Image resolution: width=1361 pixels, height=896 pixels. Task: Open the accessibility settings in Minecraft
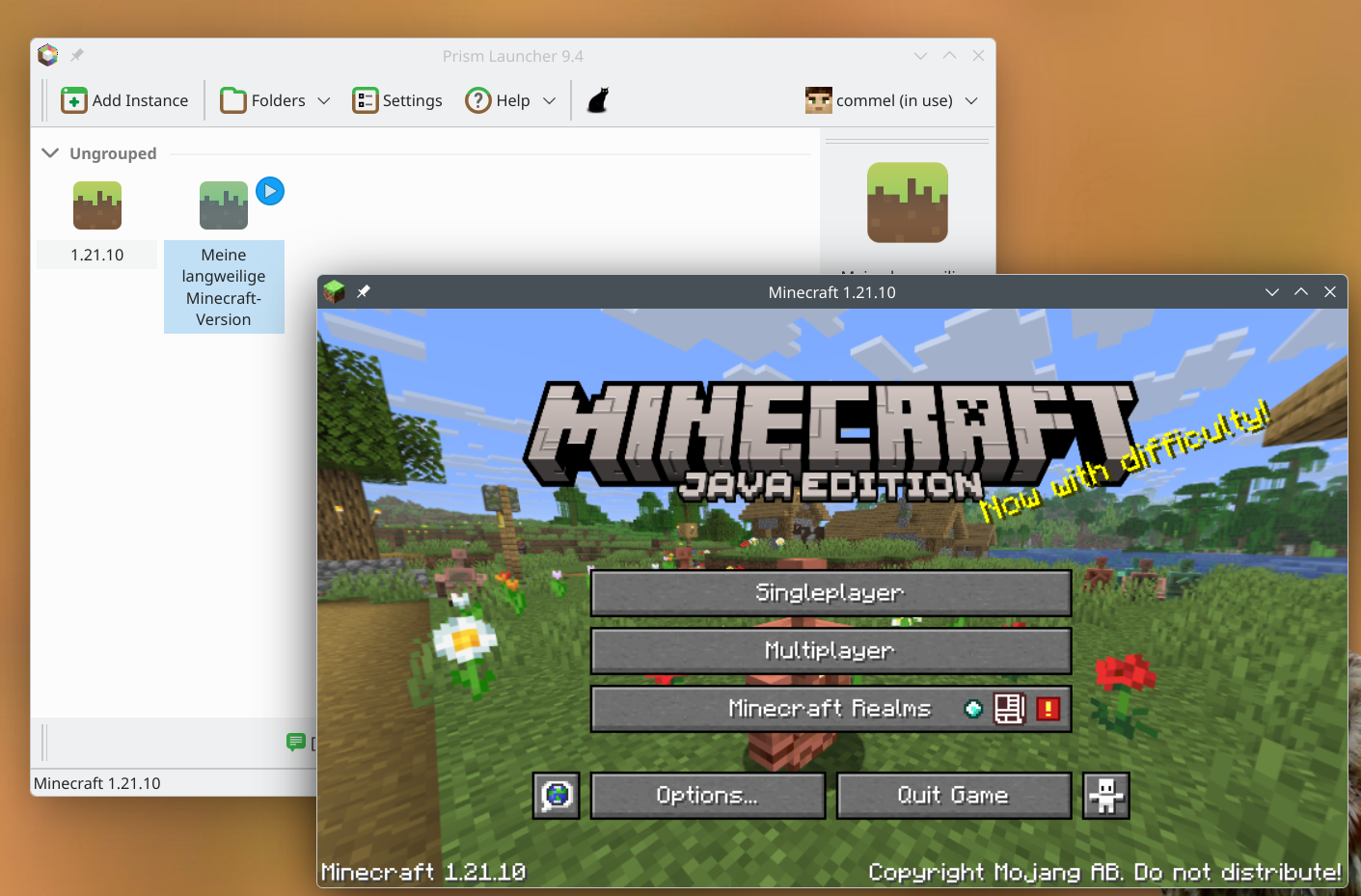coord(1105,795)
